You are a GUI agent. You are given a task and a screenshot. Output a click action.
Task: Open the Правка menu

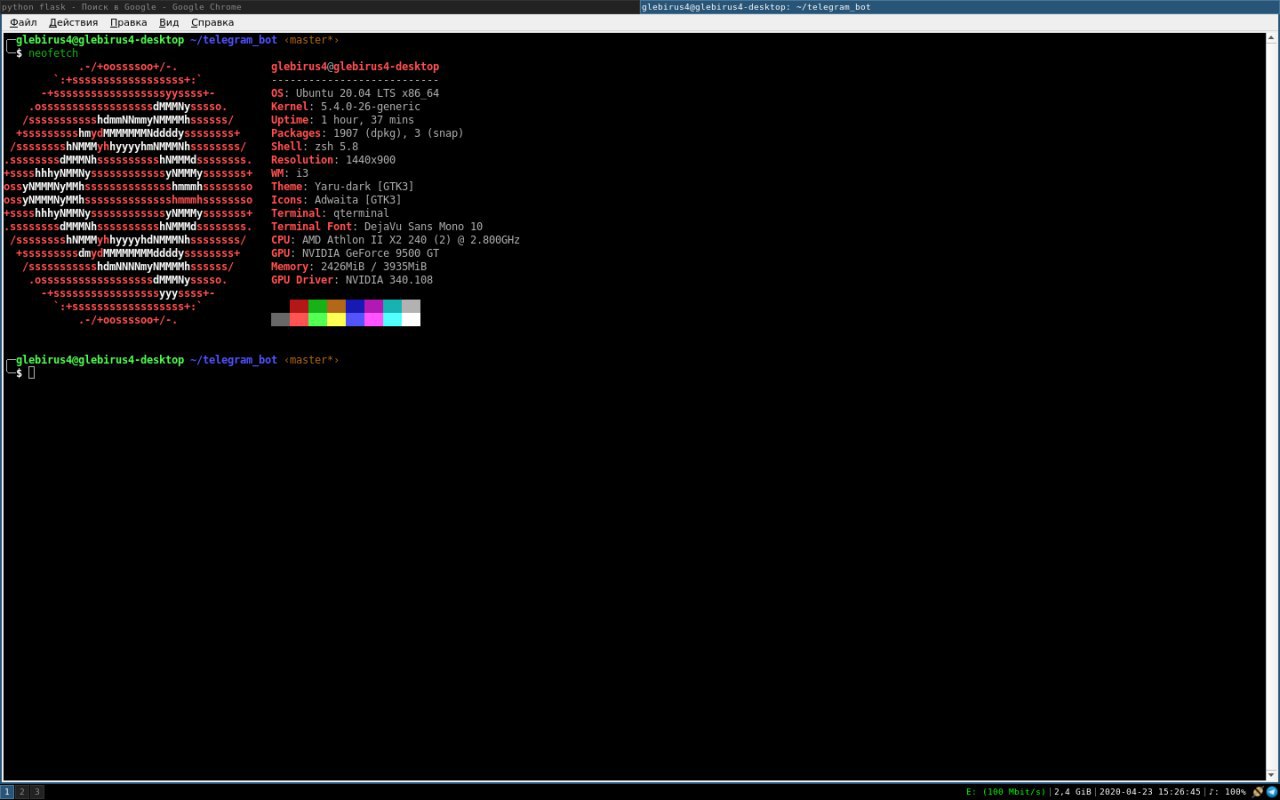pyautogui.click(x=128, y=22)
